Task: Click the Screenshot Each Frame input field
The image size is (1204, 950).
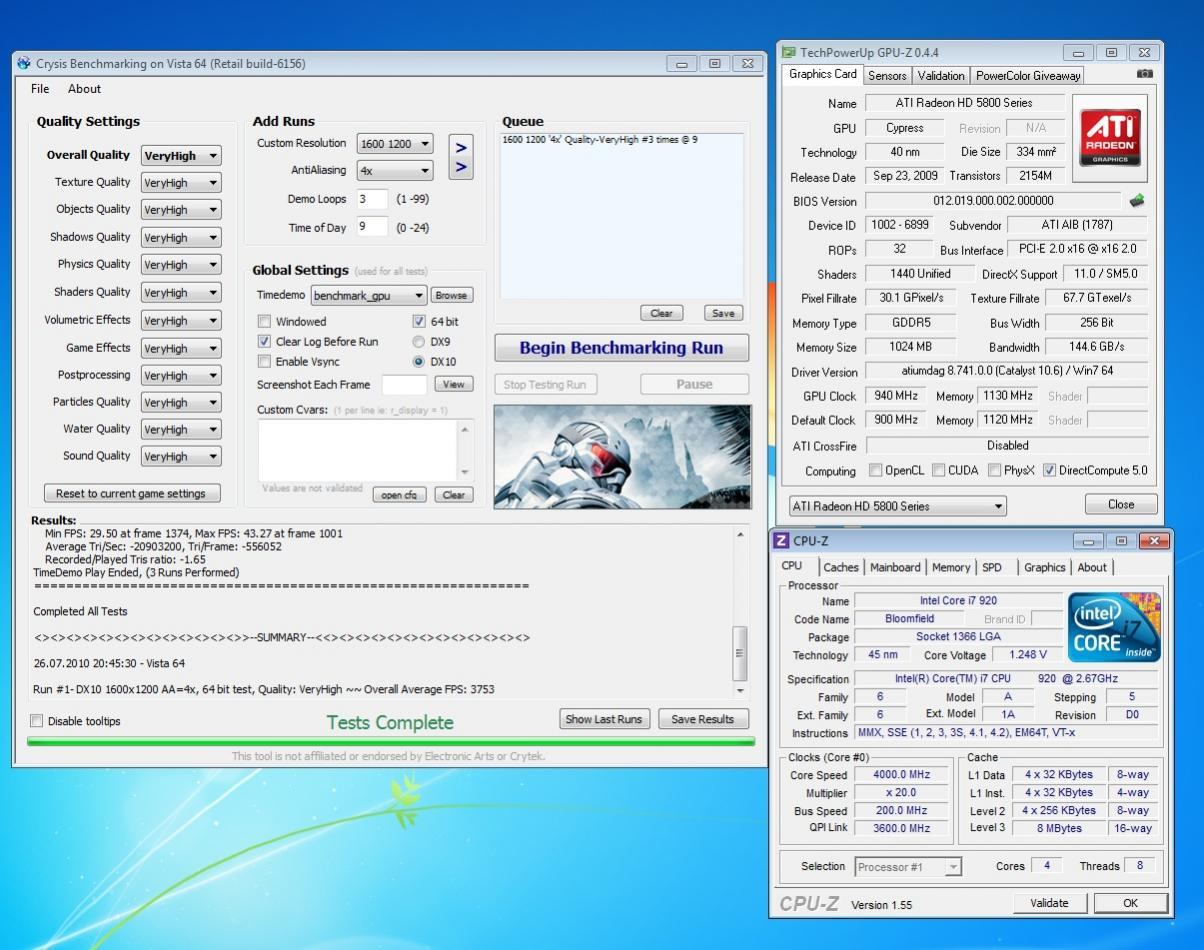Action: [x=404, y=385]
